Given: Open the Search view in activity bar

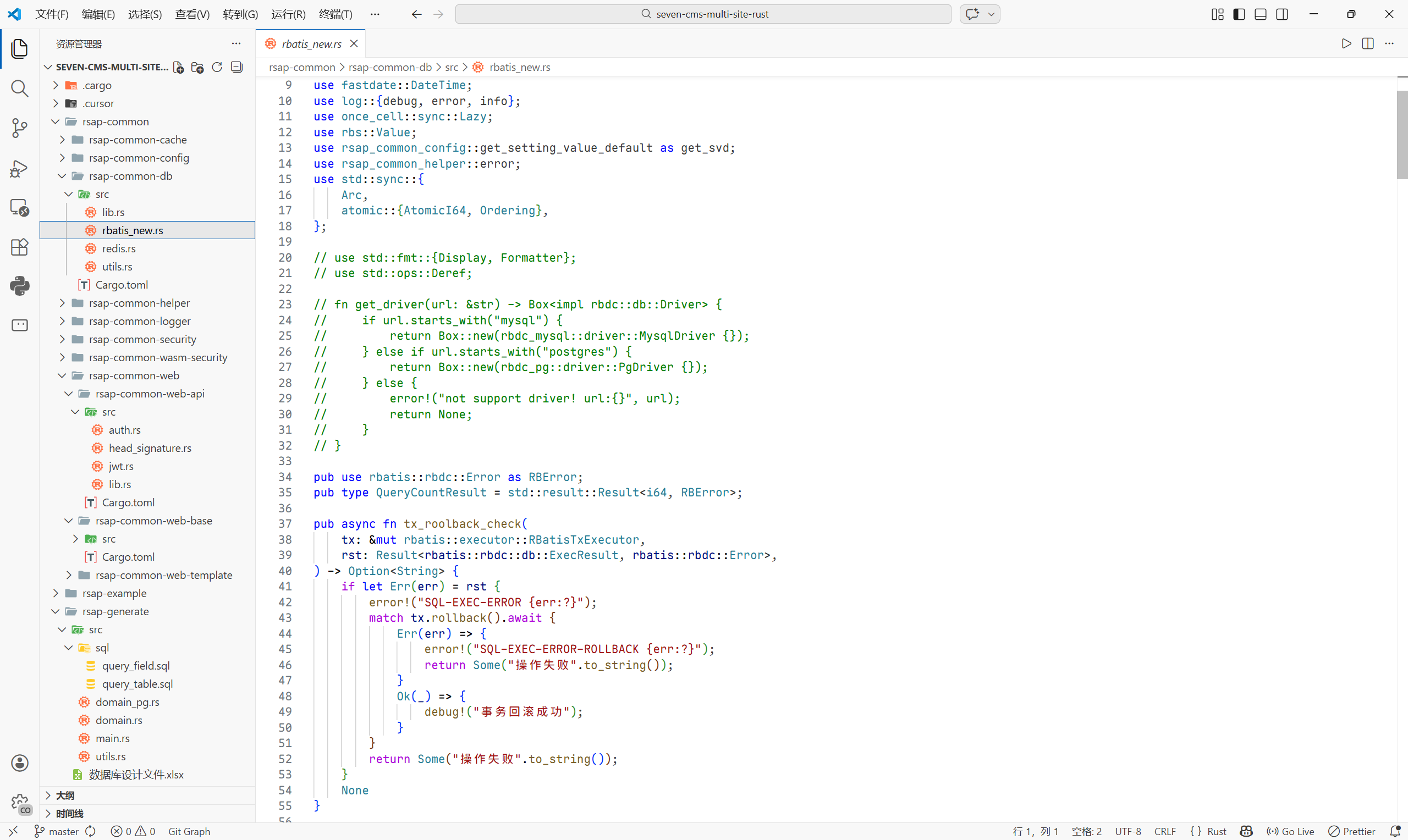Looking at the screenshot, I should [19, 89].
